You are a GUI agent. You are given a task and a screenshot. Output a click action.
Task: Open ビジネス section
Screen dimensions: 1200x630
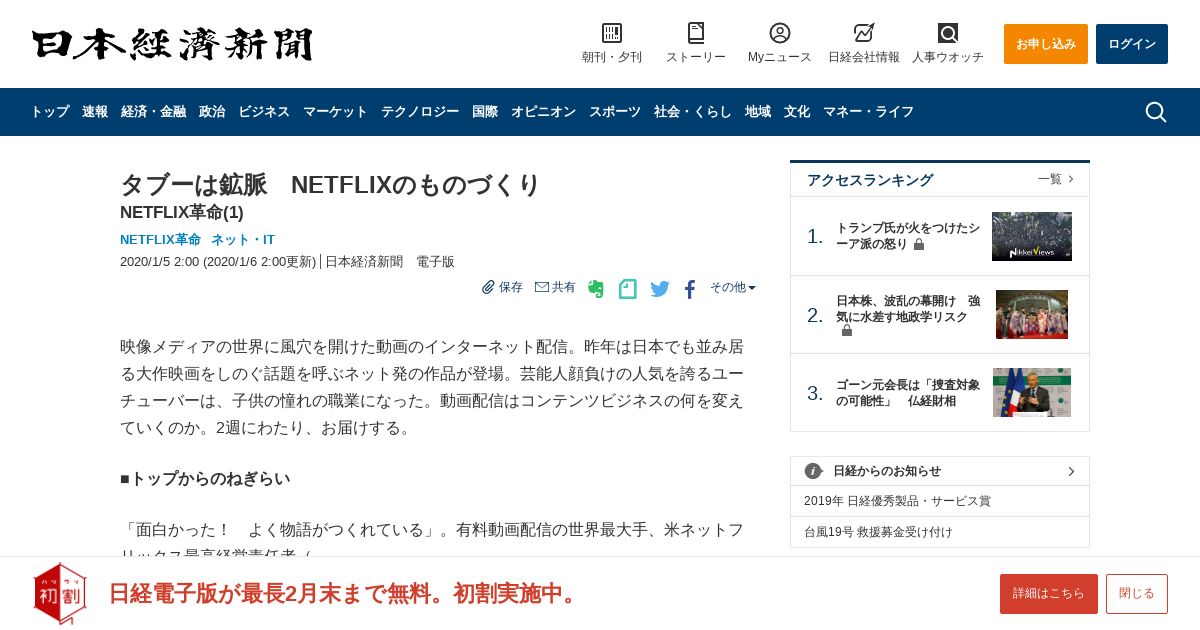(264, 112)
